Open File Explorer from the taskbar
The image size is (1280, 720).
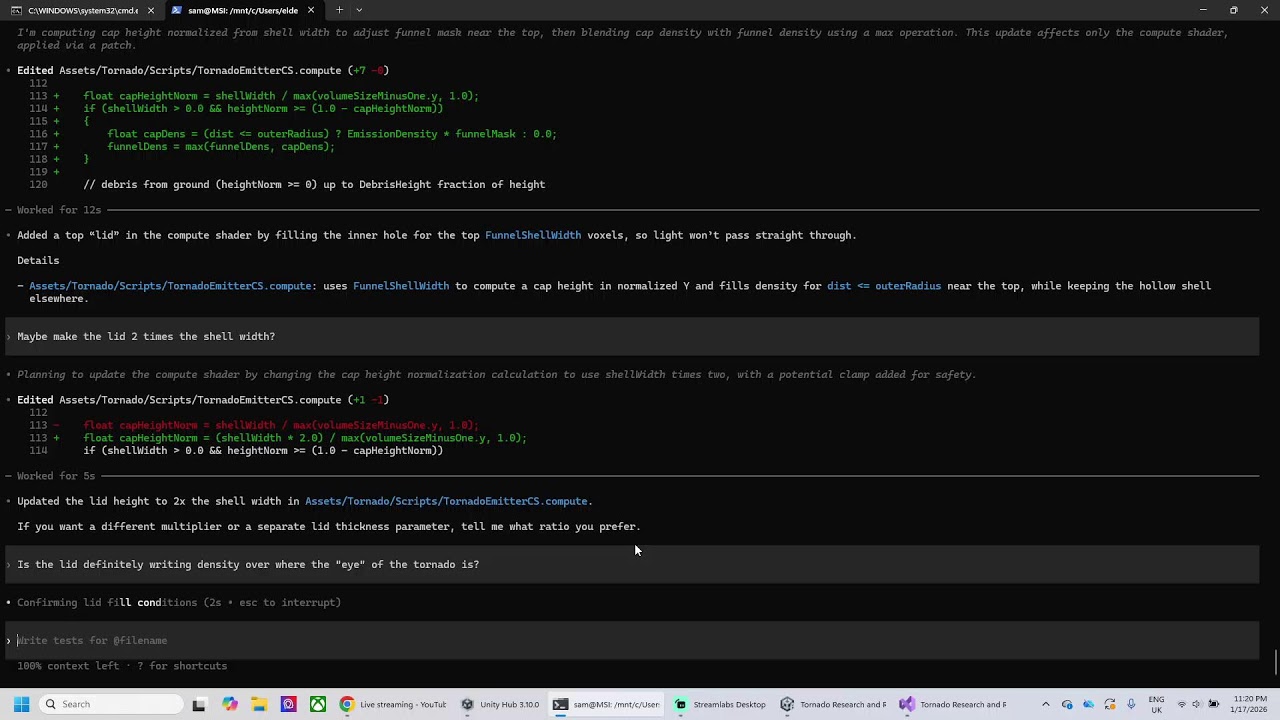pos(259,704)
